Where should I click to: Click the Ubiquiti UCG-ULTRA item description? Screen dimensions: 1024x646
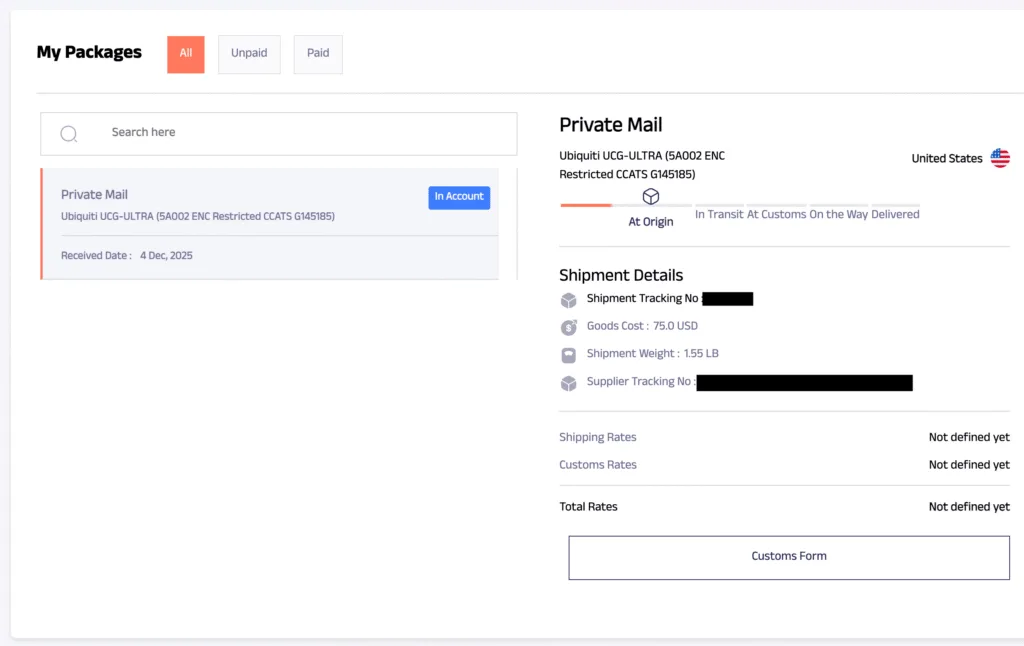[642, 165]
